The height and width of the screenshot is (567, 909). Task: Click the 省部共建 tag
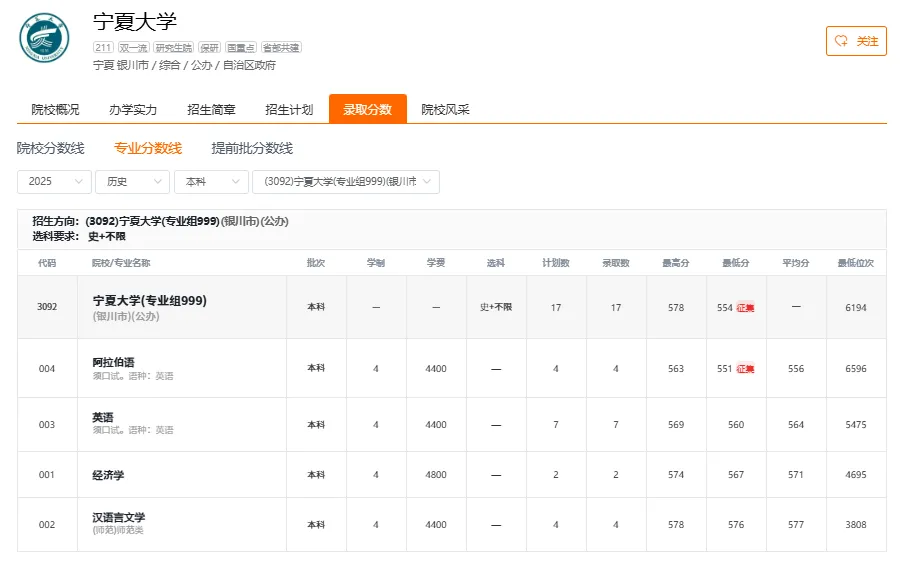tap(281, 48)
